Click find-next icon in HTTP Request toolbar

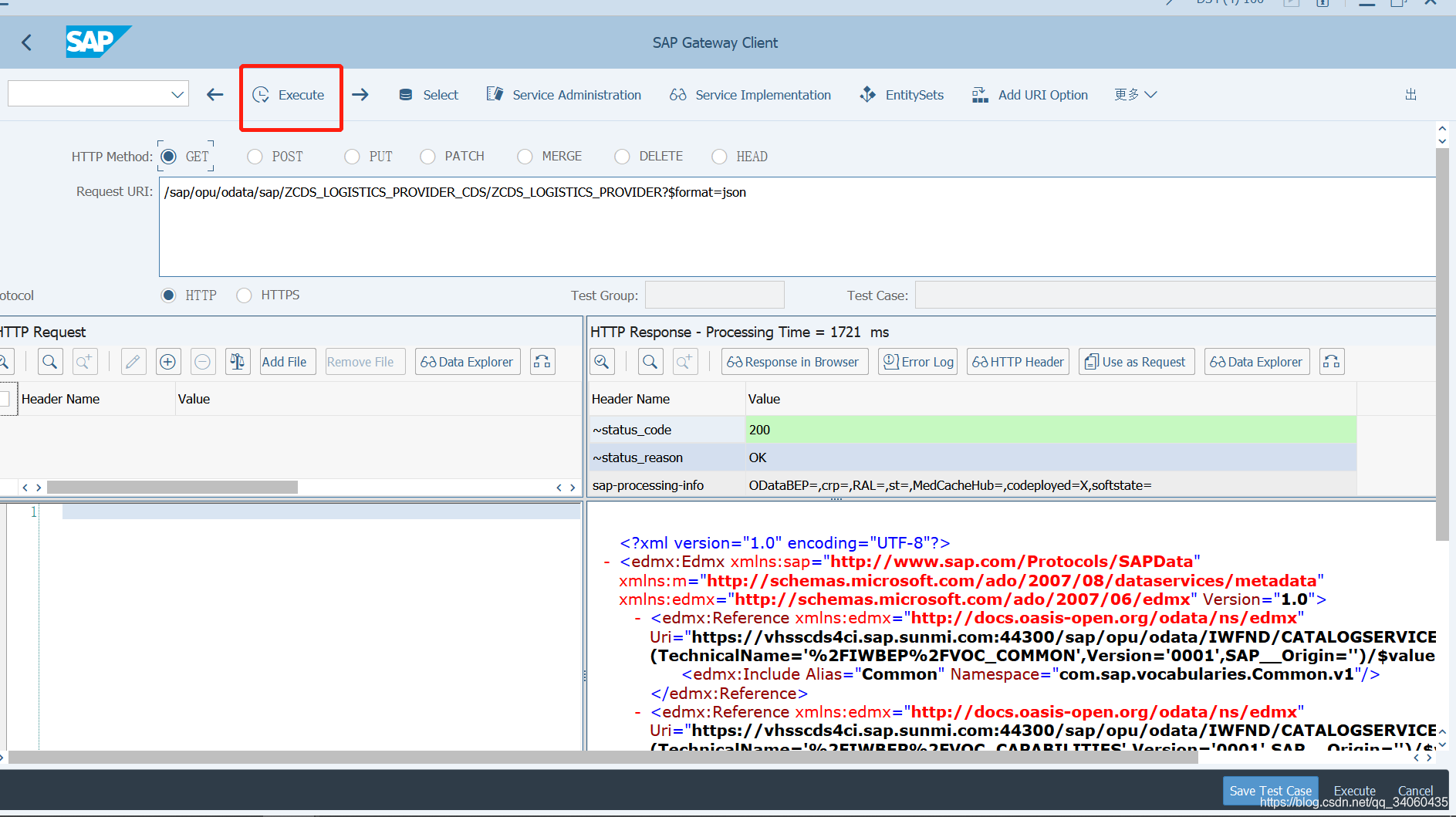85,362
